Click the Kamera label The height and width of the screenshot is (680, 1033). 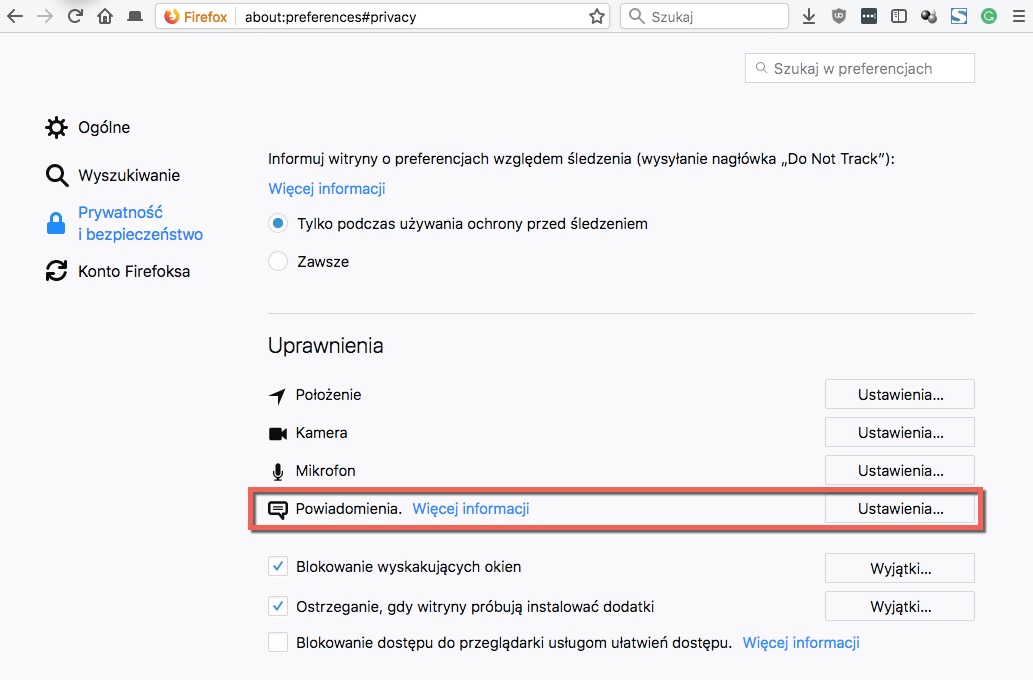pos(321,433)
